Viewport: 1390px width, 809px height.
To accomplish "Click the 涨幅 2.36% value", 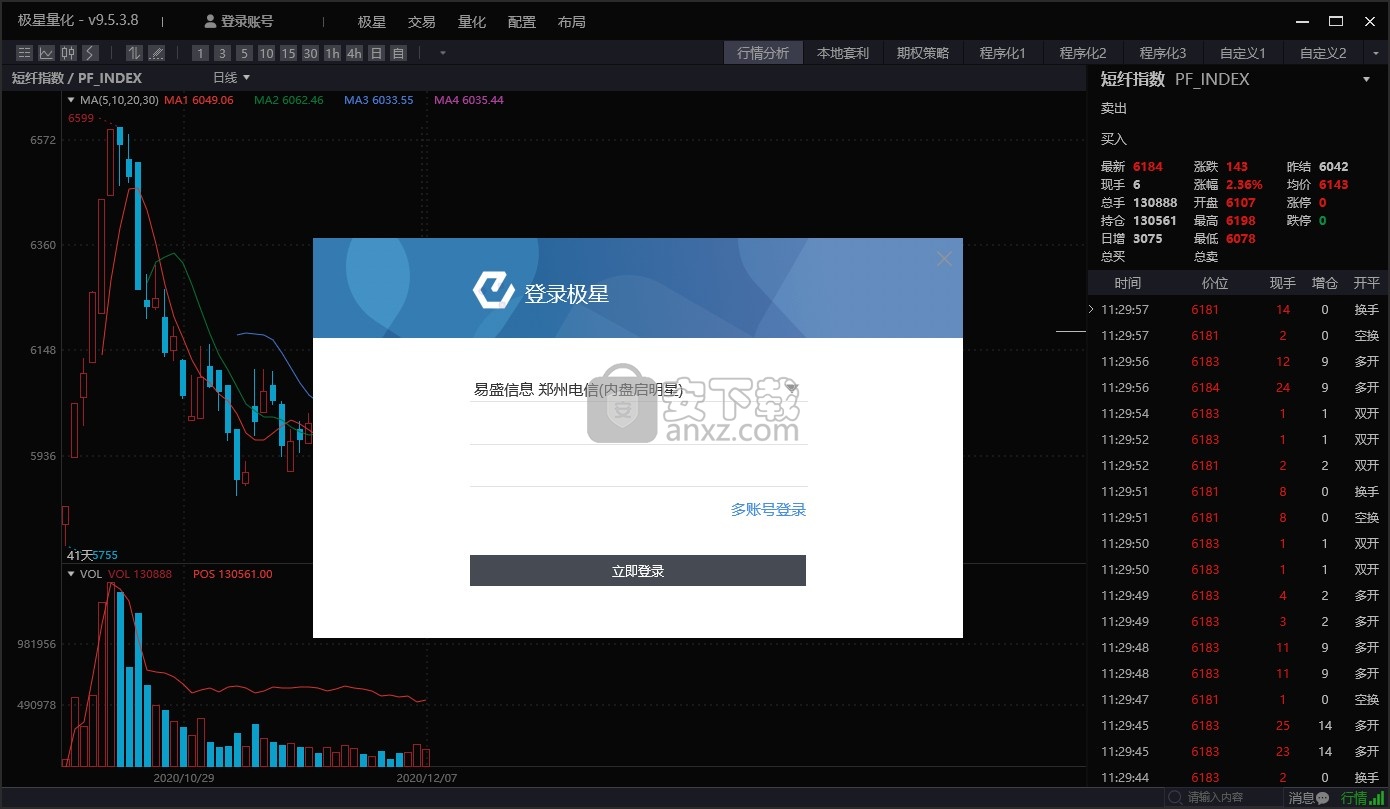I will 1244,185.
